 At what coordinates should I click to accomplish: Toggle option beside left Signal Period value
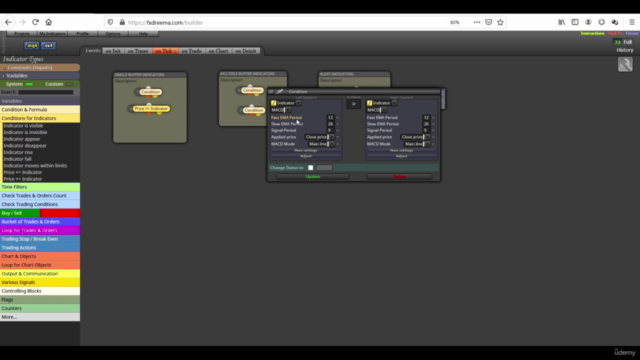pyautogui.click(x=338, y=131)
